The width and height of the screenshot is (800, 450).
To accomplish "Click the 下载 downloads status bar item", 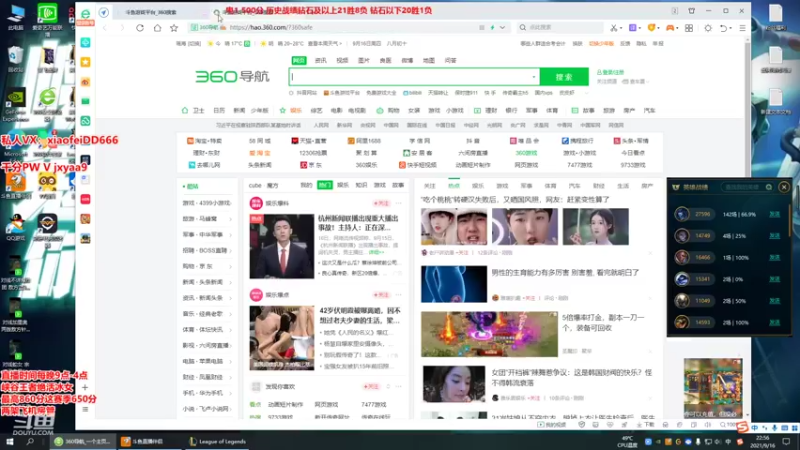I will point(645,424).
